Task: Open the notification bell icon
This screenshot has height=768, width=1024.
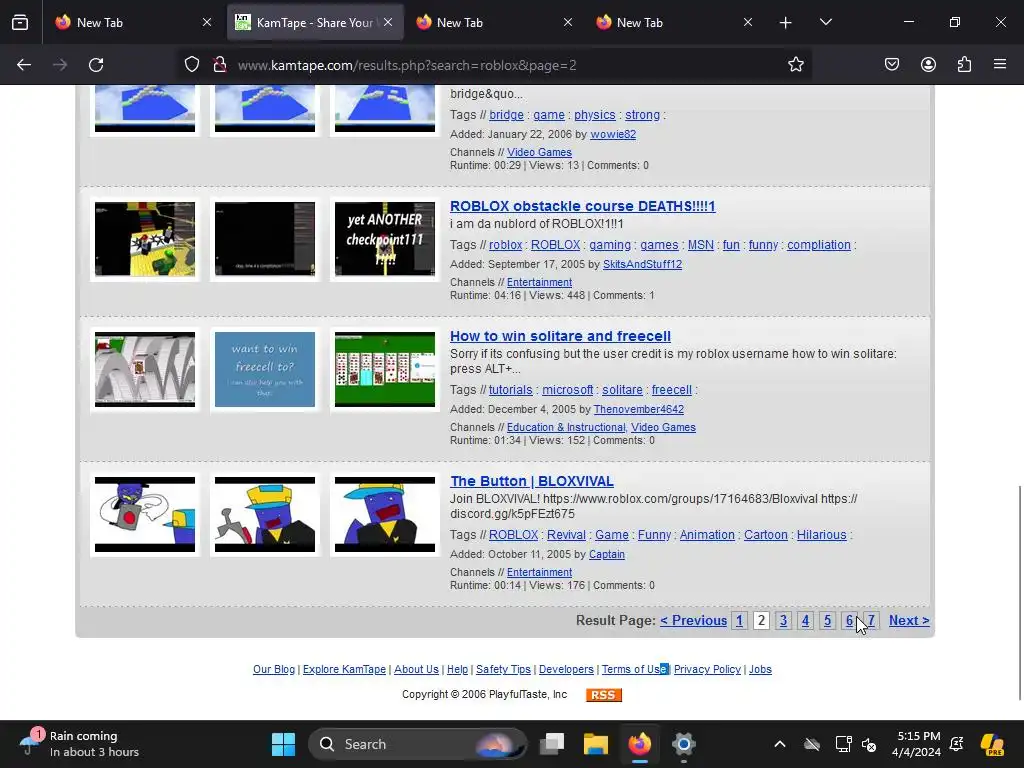Action: [957, 744]
